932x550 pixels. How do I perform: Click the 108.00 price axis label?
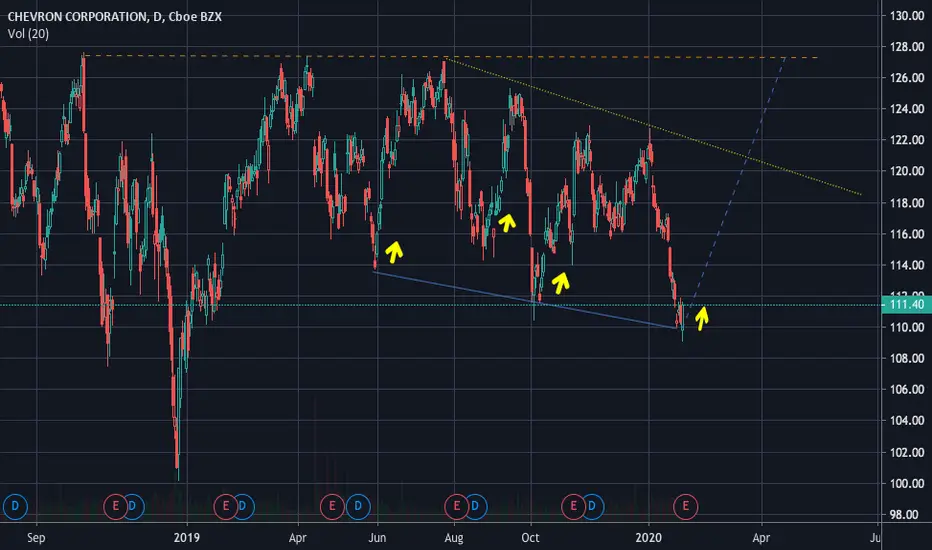coord(907,359)
